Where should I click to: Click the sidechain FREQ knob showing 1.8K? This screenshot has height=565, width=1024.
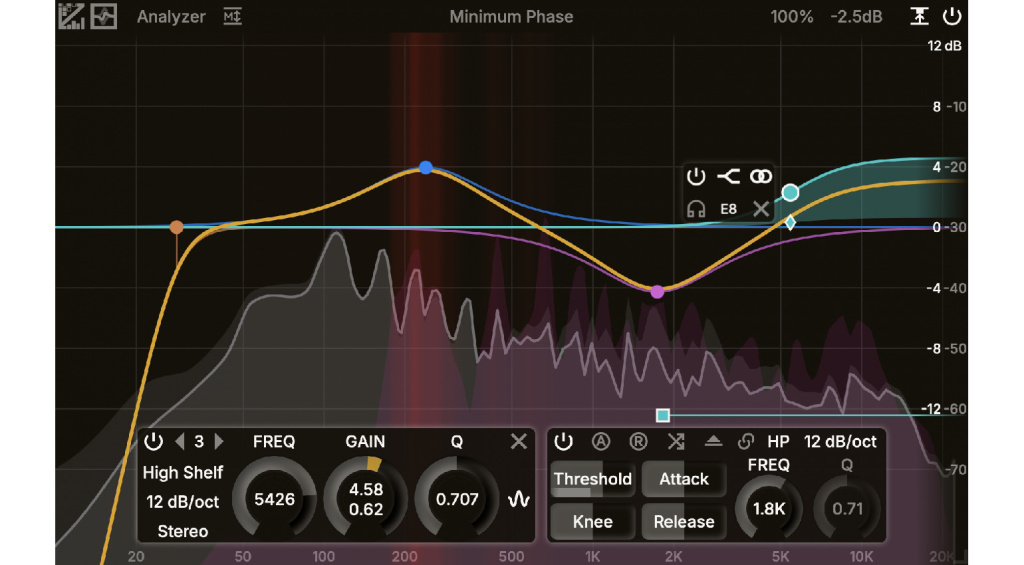pyautogui.click(x=769, y=508)
